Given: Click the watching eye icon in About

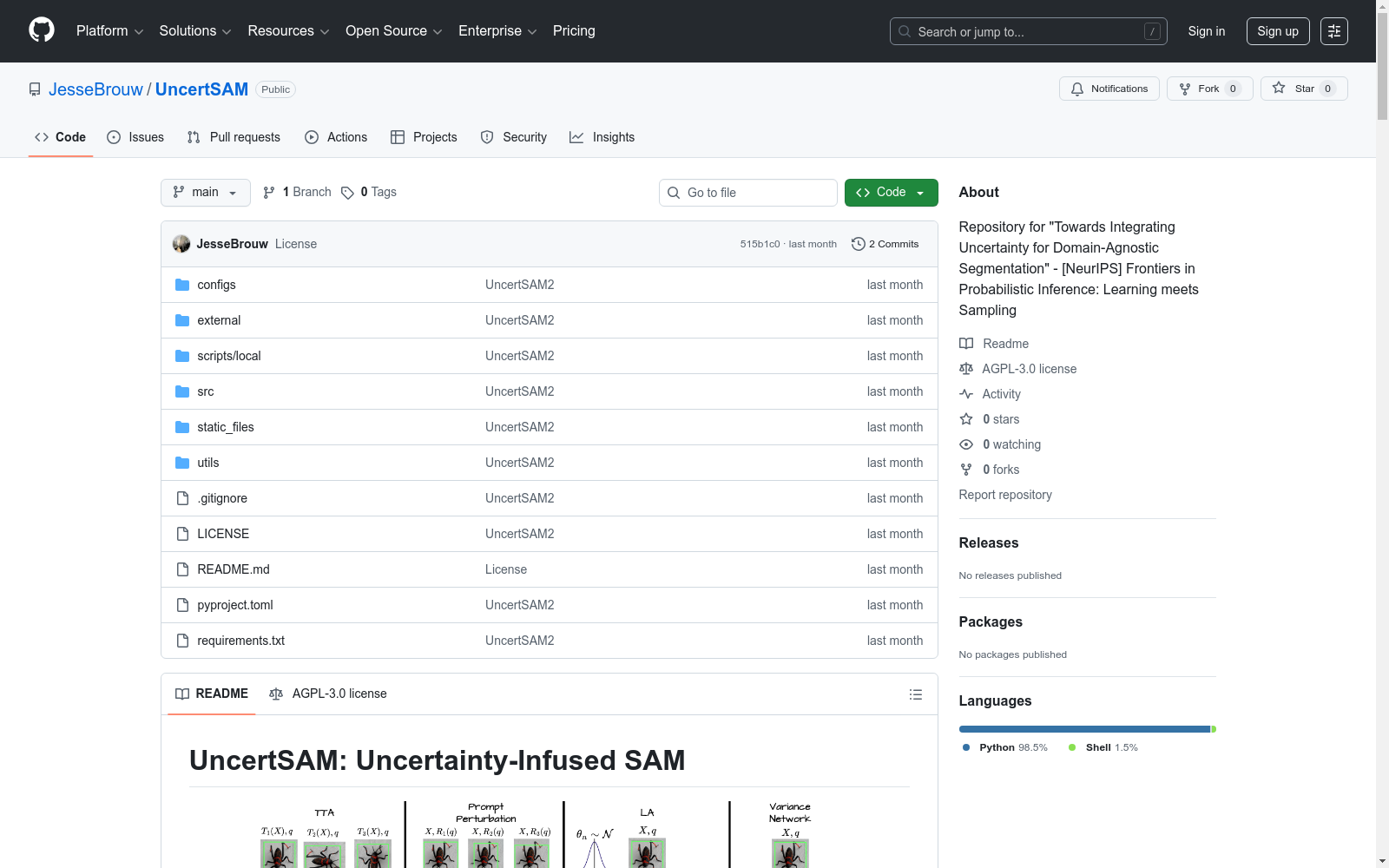Looking at the screenshot, I should 966,444.
